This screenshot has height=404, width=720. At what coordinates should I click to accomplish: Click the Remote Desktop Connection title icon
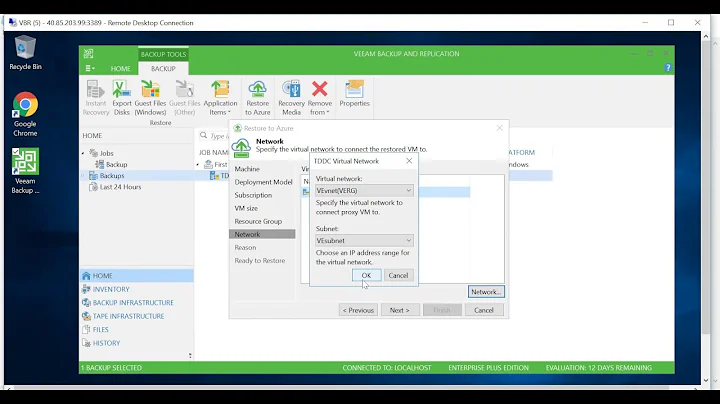(x=12, y=22)
